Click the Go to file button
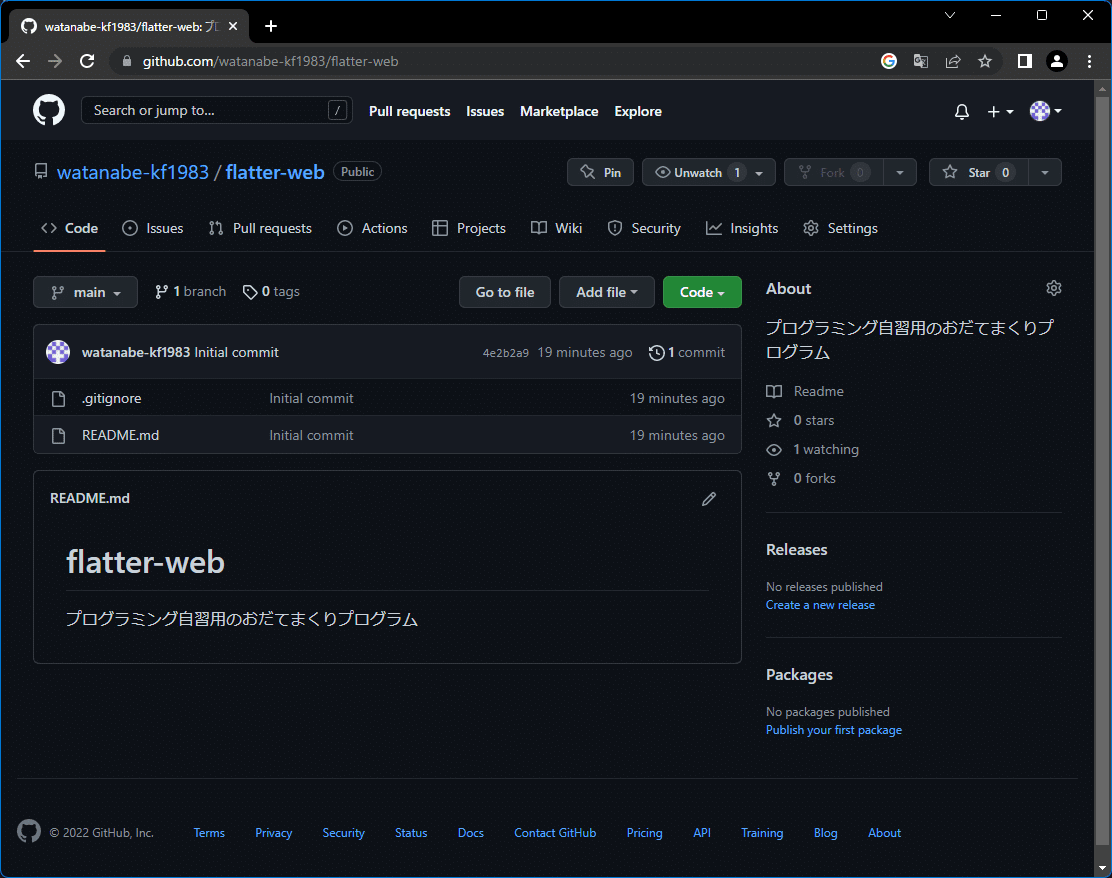Screen dimensions: 1112x878 505,292
